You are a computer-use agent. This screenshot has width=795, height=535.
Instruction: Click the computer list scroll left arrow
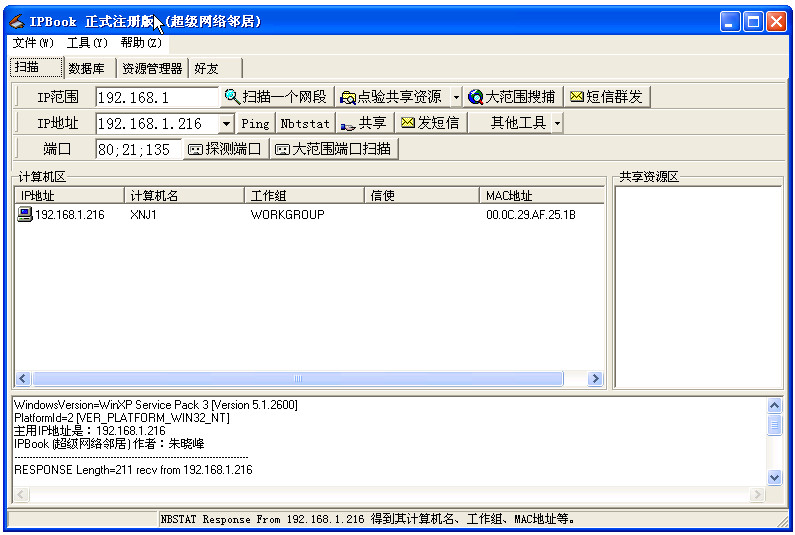pyautogui.click(x=23, y=378)
